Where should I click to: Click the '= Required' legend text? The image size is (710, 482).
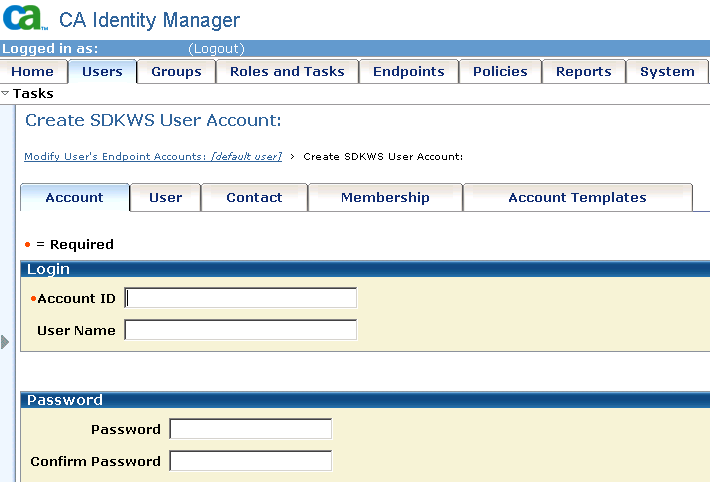click(x=75, y=245)
